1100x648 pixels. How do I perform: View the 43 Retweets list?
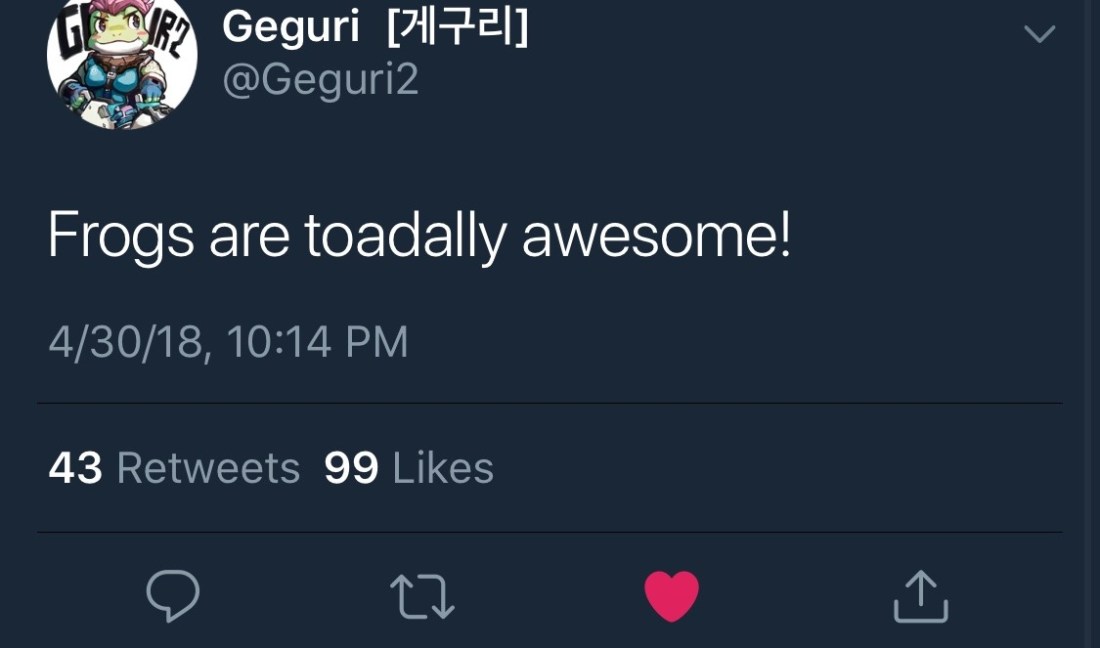tap(174, 468)
